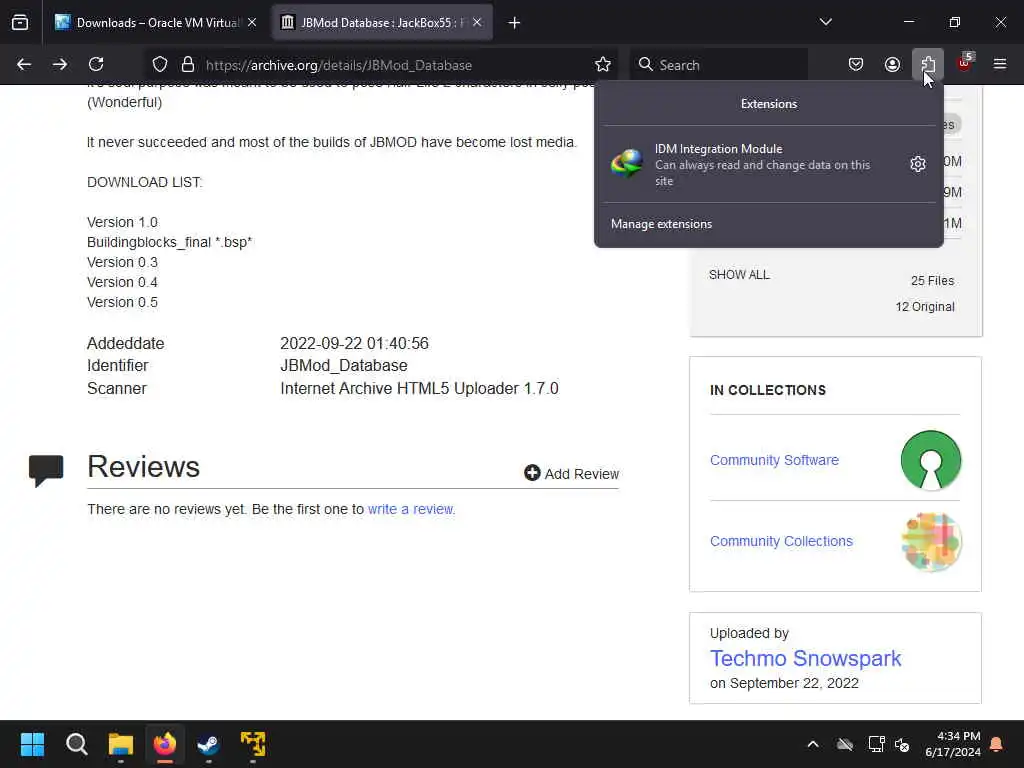Image resolution: width=1024 pixels, height=768 pixels.
Task: Click the Addeddate value 2022-09-22 01:40:56
Action: pos(354,344)
